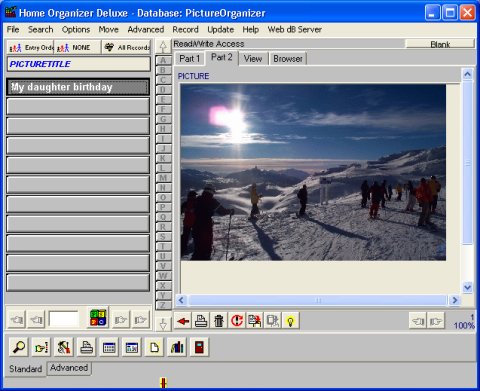
Task: Select the 'My daughter birthday' record
Action: (78, 87)
